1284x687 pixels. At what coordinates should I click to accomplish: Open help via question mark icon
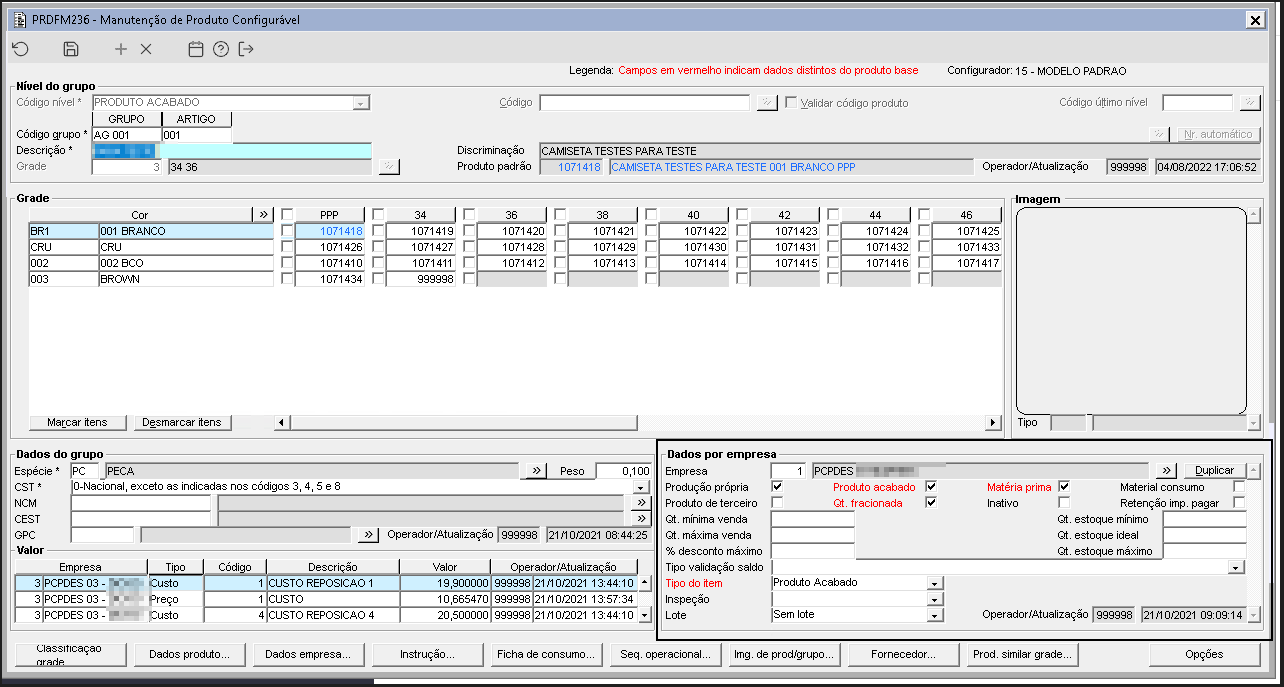point(221,49)
